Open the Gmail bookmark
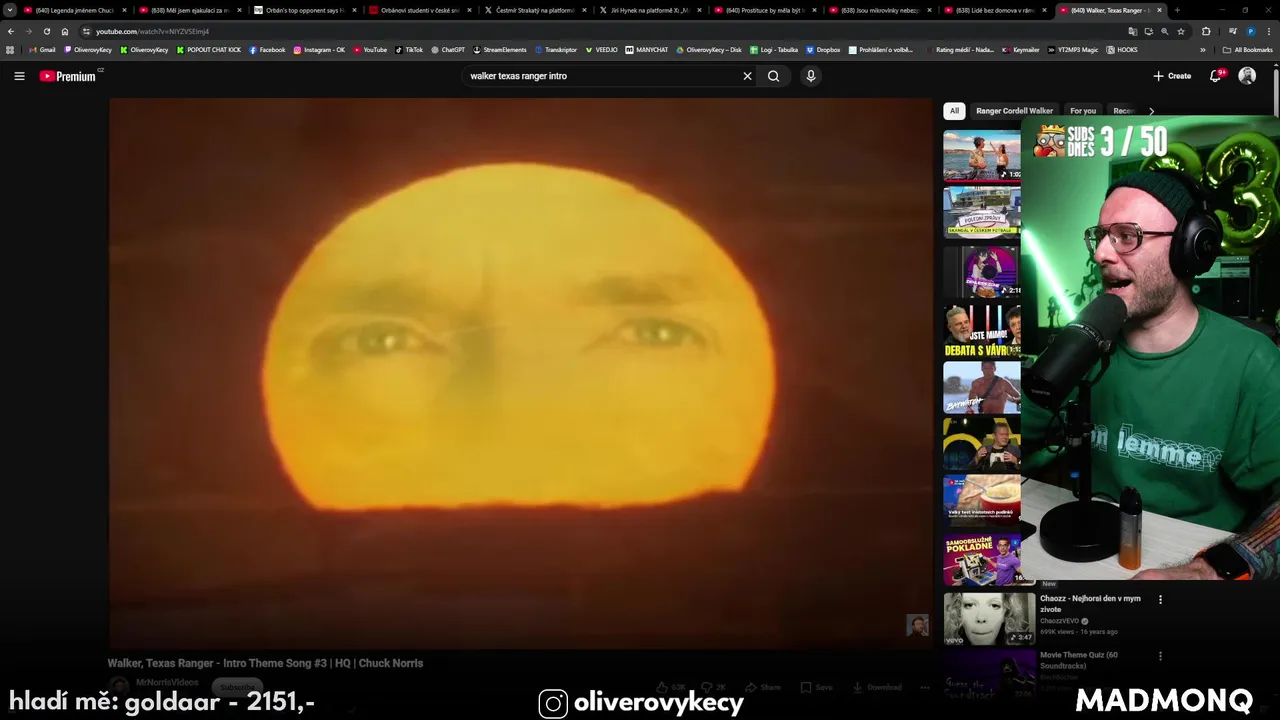The image size is (1280, 720). [x=43, y=49]
